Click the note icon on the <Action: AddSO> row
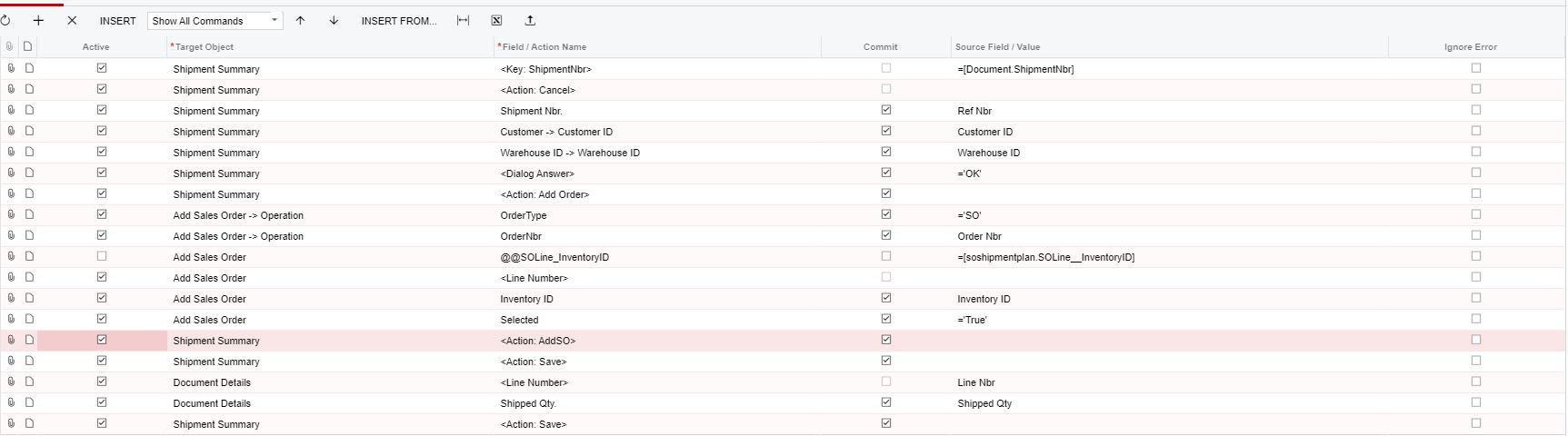 [29, 340]
